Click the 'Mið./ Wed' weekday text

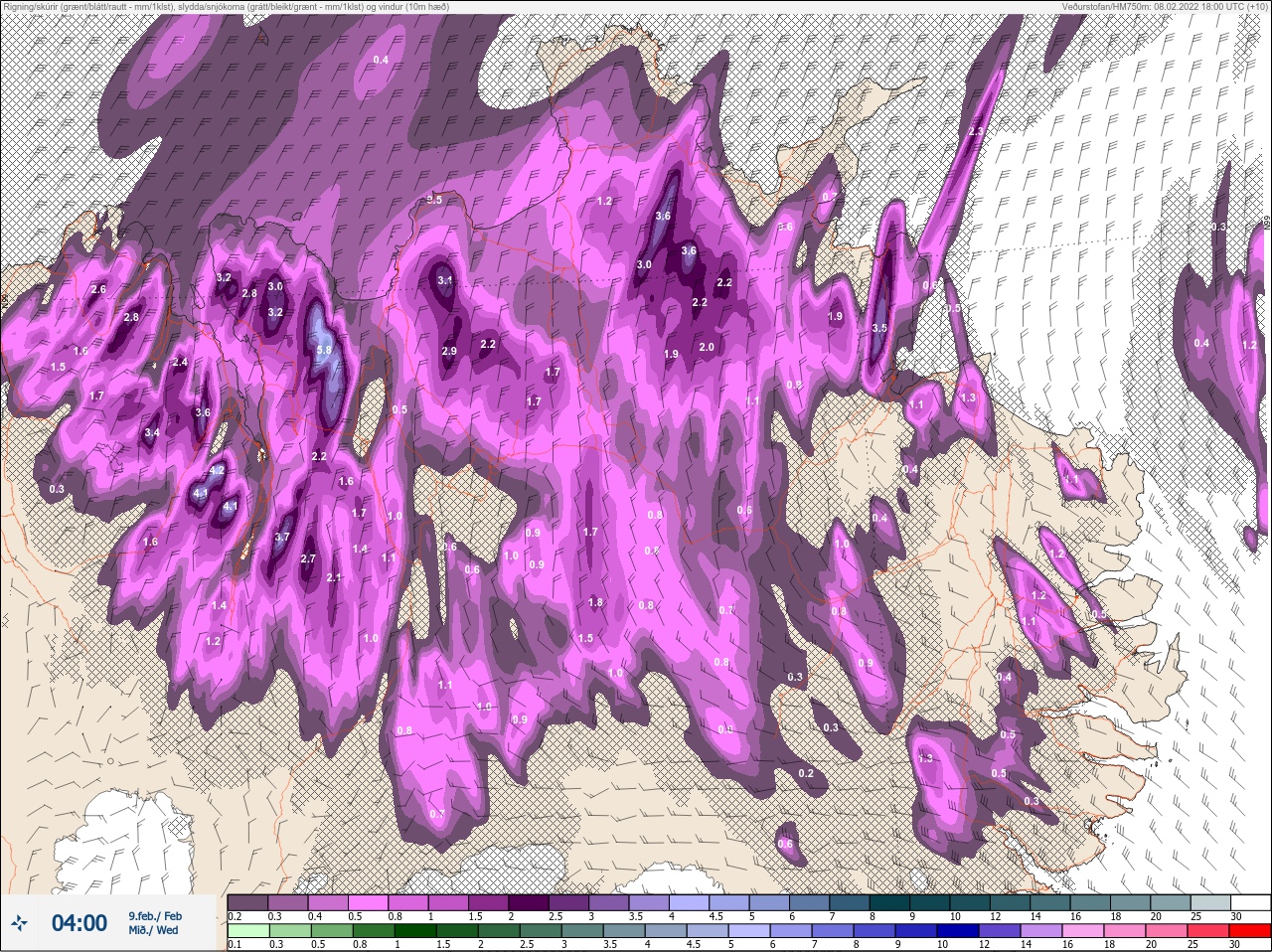tap(153, 930)
